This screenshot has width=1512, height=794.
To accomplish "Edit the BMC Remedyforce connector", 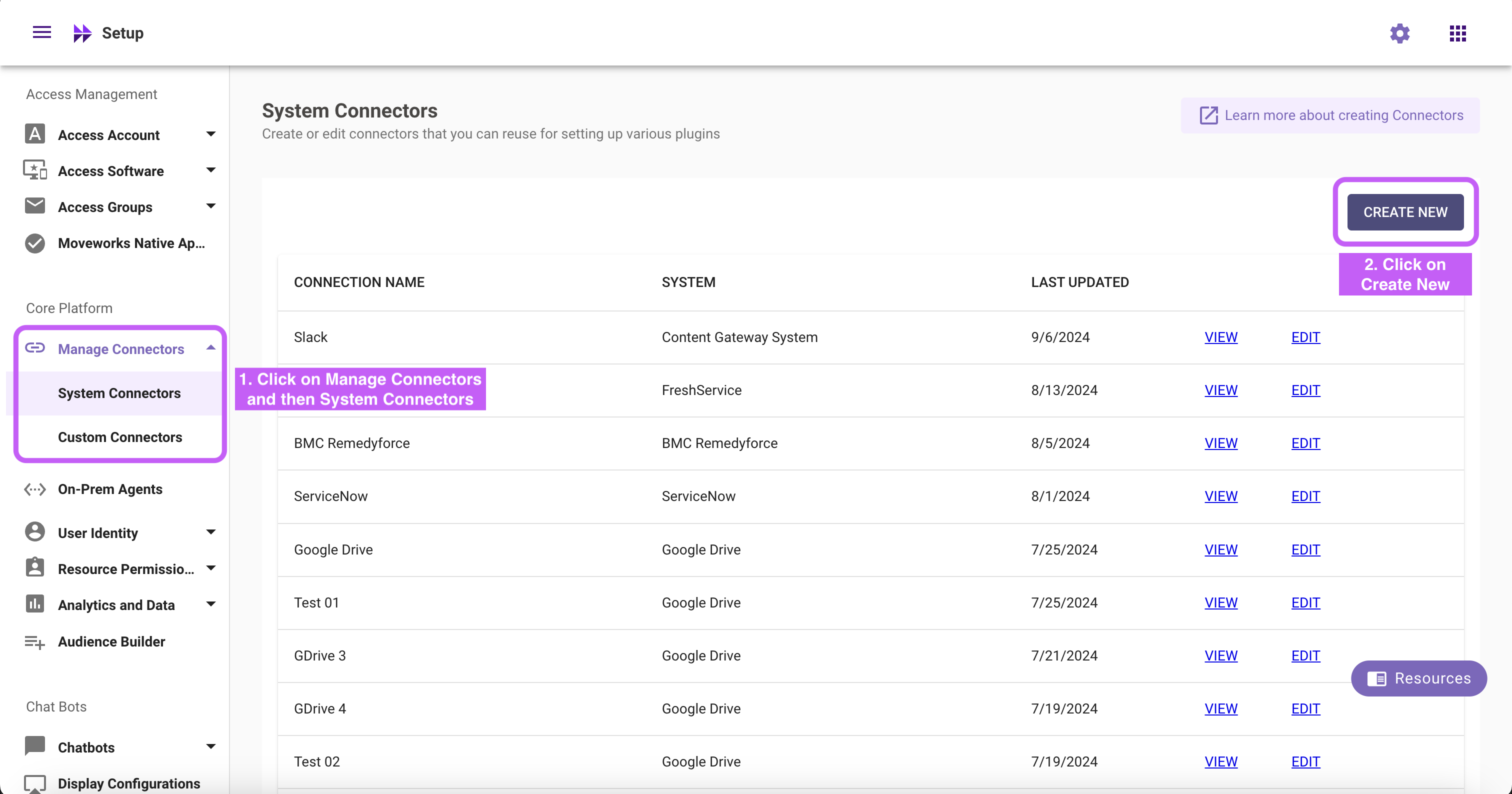I will 1305,443.
